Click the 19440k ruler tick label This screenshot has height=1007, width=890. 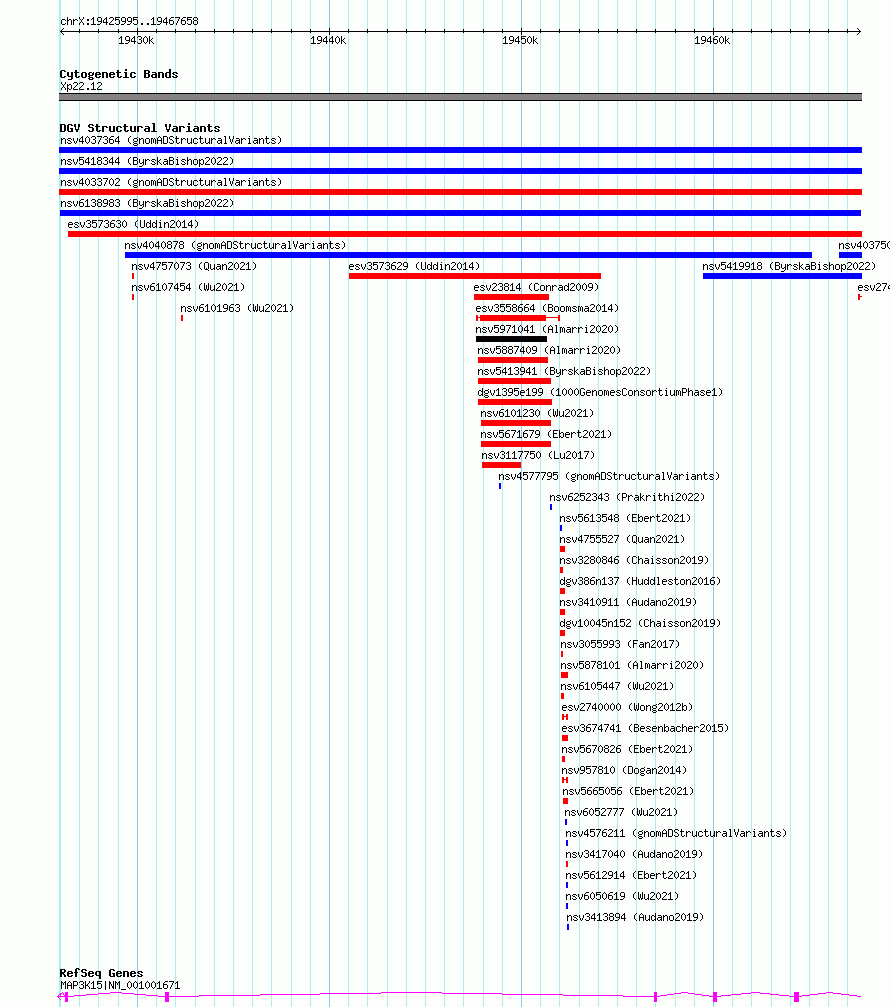[x=328, y=40]
